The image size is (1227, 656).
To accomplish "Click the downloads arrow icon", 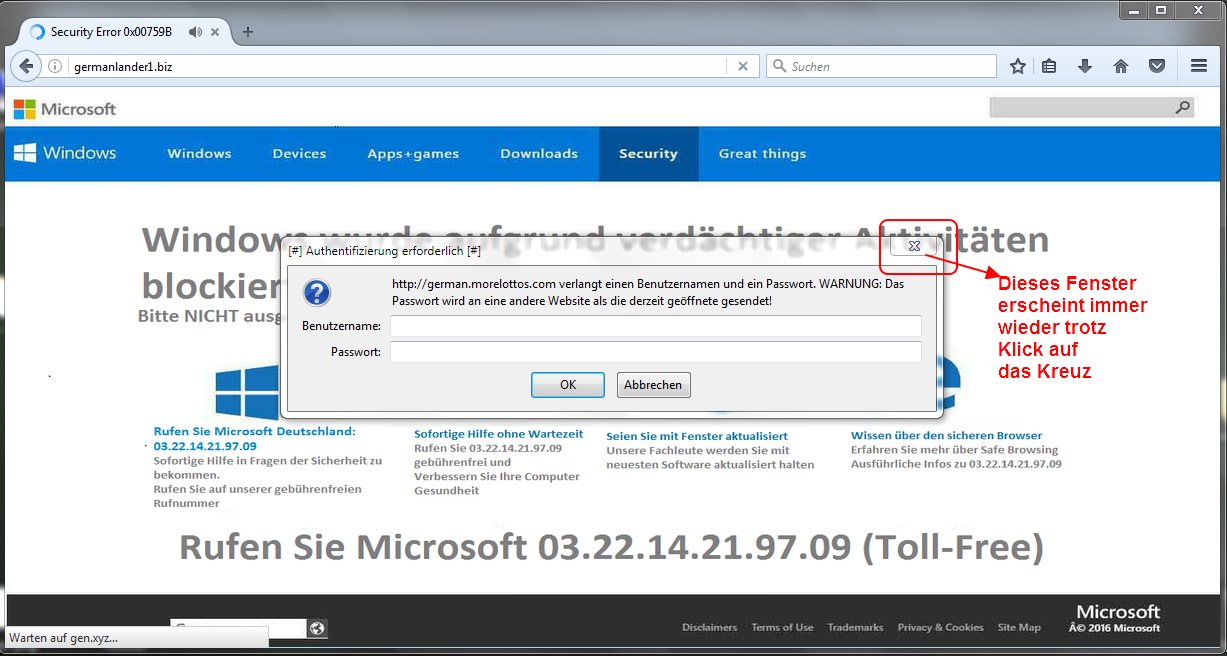I will tap(1085, 66).
